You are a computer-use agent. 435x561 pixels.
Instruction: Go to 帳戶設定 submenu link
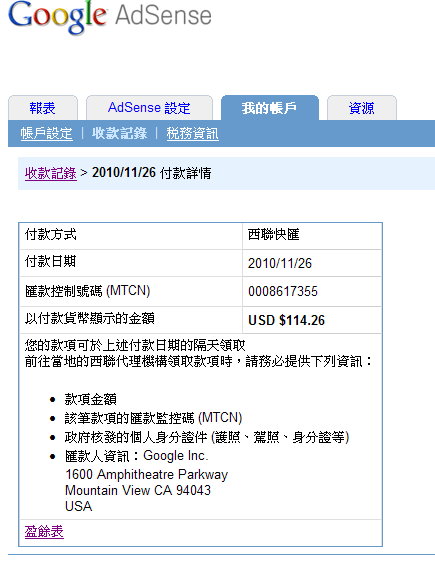(47, 133)
